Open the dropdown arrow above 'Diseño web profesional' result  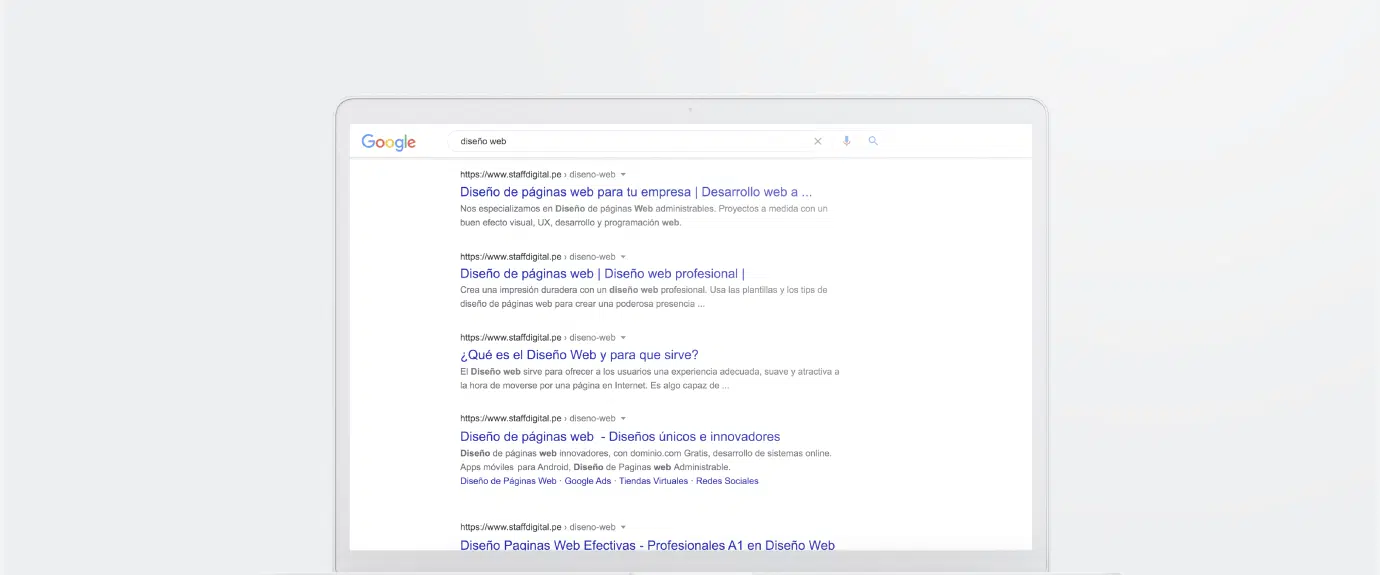tap(623, 257)
